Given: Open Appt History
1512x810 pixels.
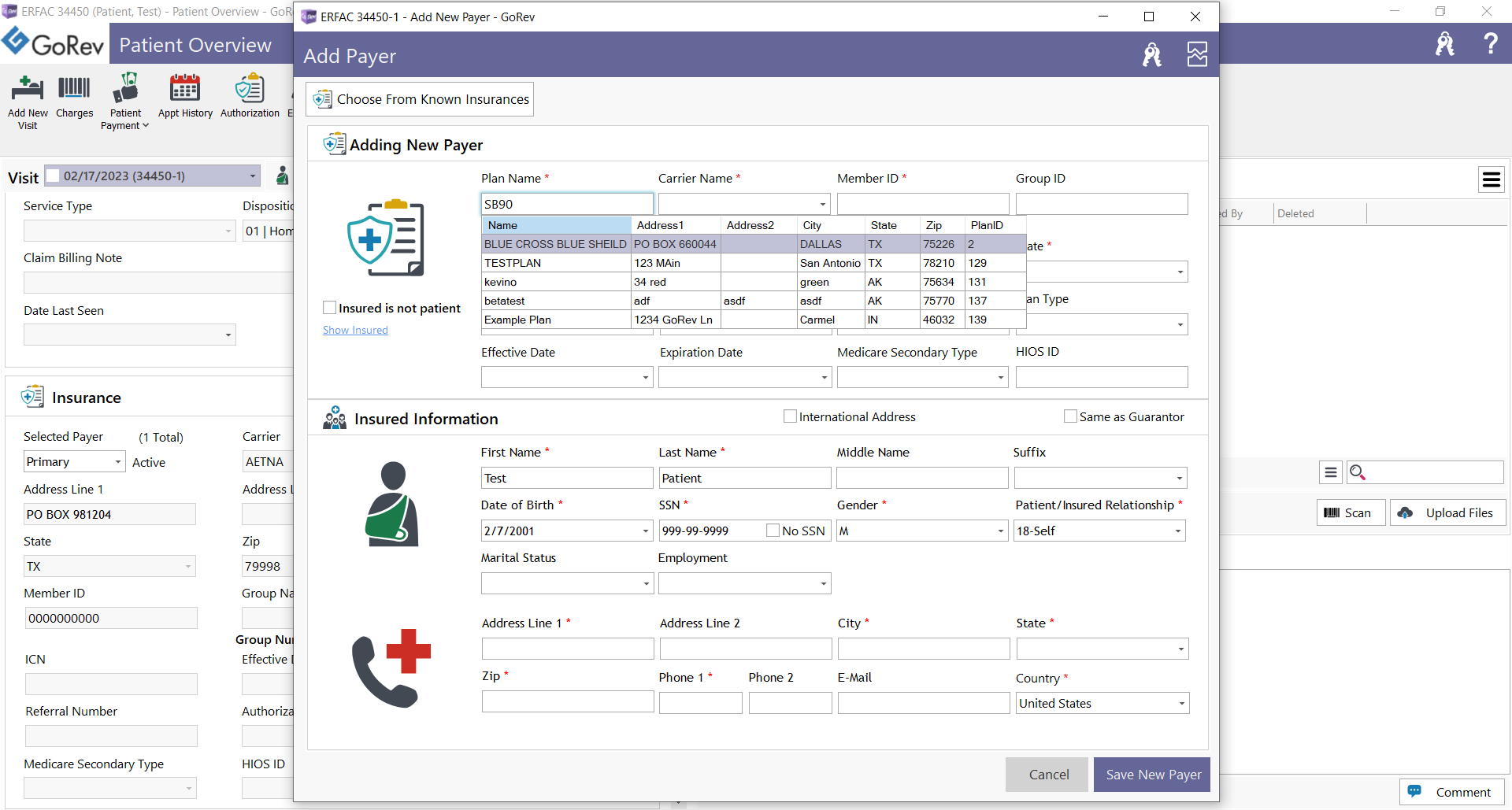Looking at the screenshot, I should click(184, 94).
